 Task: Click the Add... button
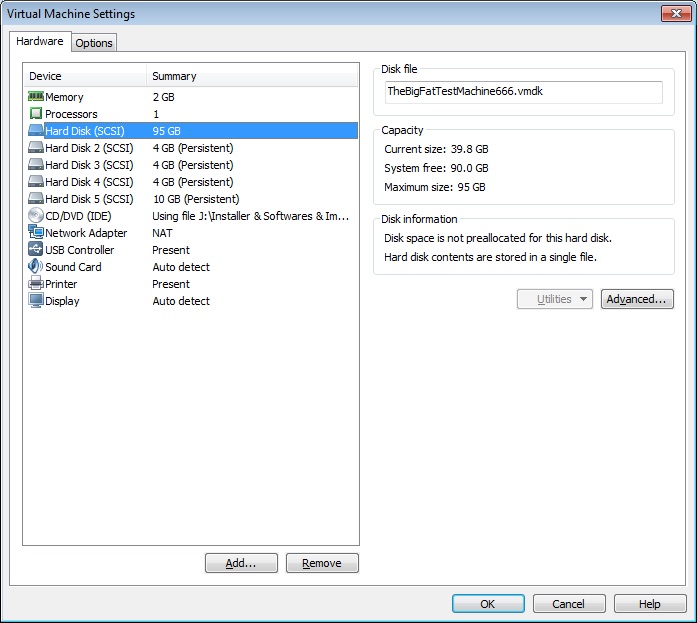[x=241, y=563]
